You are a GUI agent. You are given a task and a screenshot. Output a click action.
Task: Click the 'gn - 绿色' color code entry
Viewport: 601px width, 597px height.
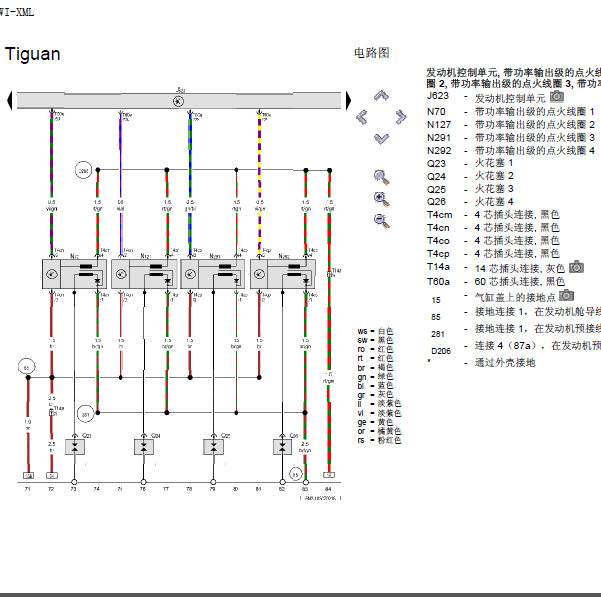click(375, 376)
